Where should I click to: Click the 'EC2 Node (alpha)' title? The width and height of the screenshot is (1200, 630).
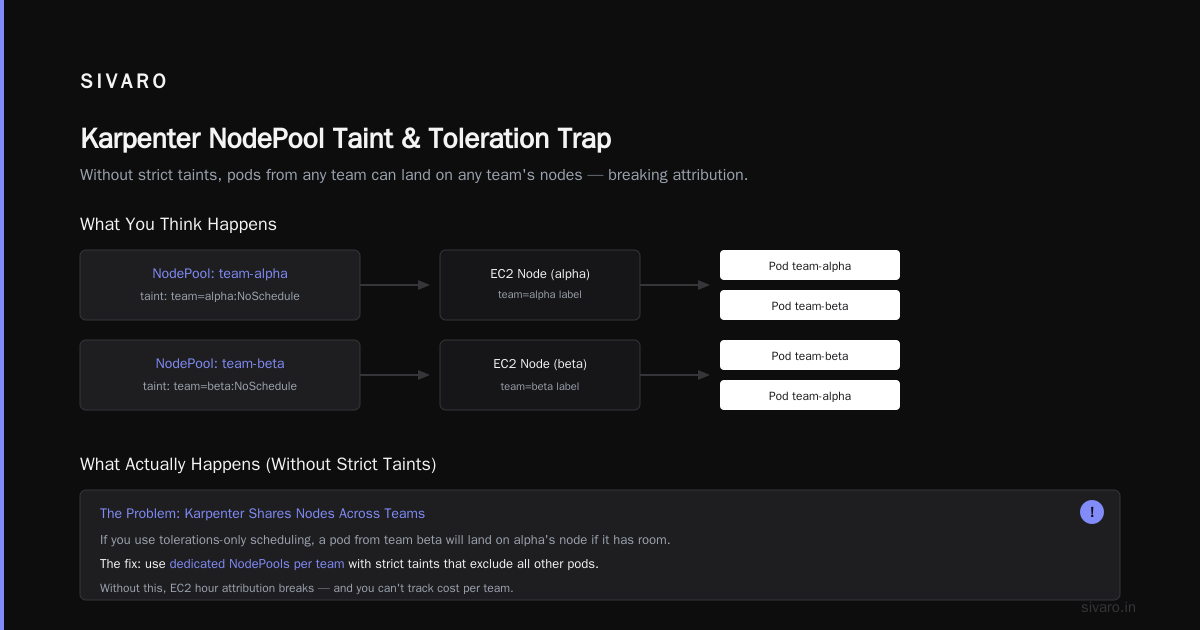click(x=540, y=273)
